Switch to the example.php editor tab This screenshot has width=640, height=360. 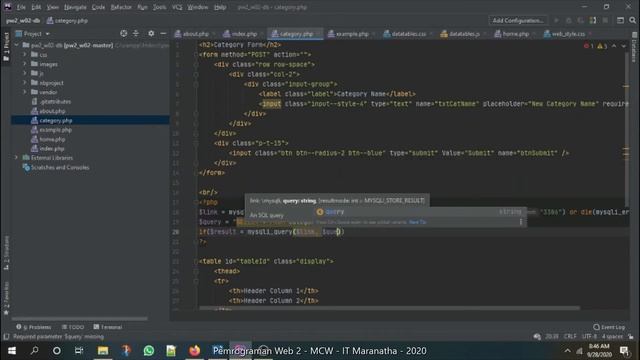click(351, 34)
